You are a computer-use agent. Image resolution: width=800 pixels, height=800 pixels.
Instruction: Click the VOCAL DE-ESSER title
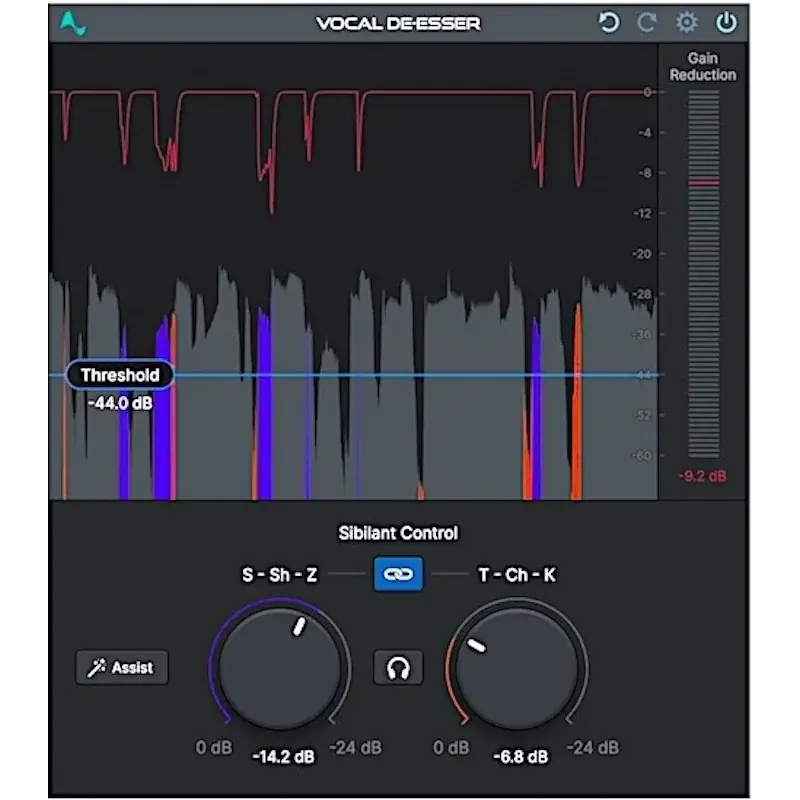pos(398,23)
